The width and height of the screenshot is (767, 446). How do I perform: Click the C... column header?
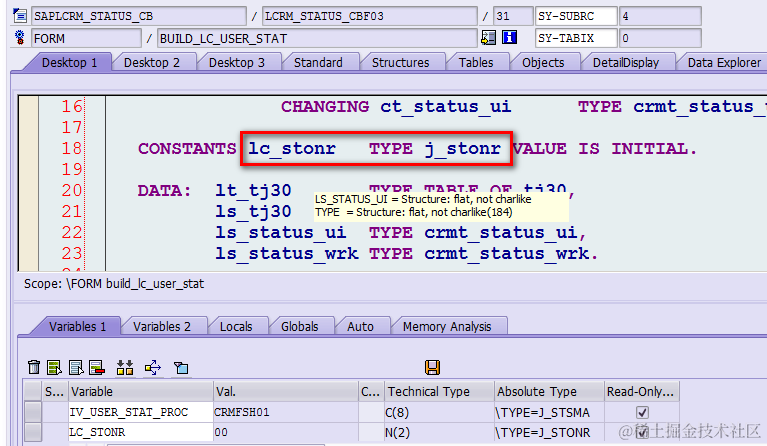point(371,391)
